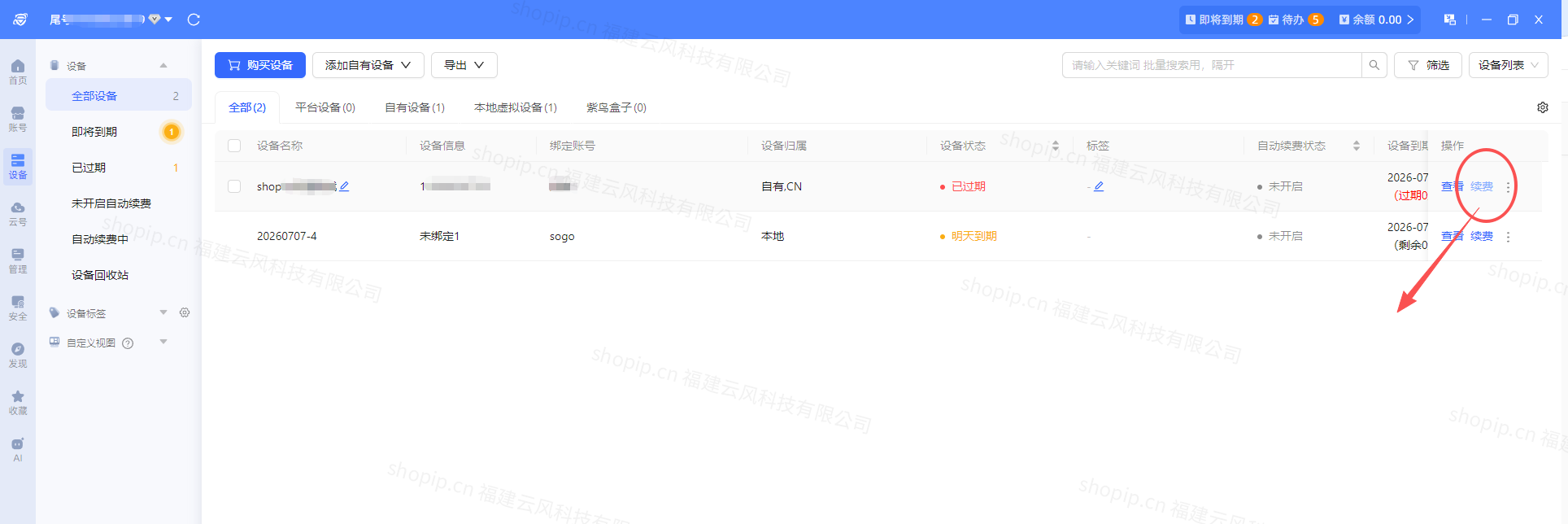Open the 发现 discover sidebar icon
Screen dimensions: 1568x524
point(18,355)
